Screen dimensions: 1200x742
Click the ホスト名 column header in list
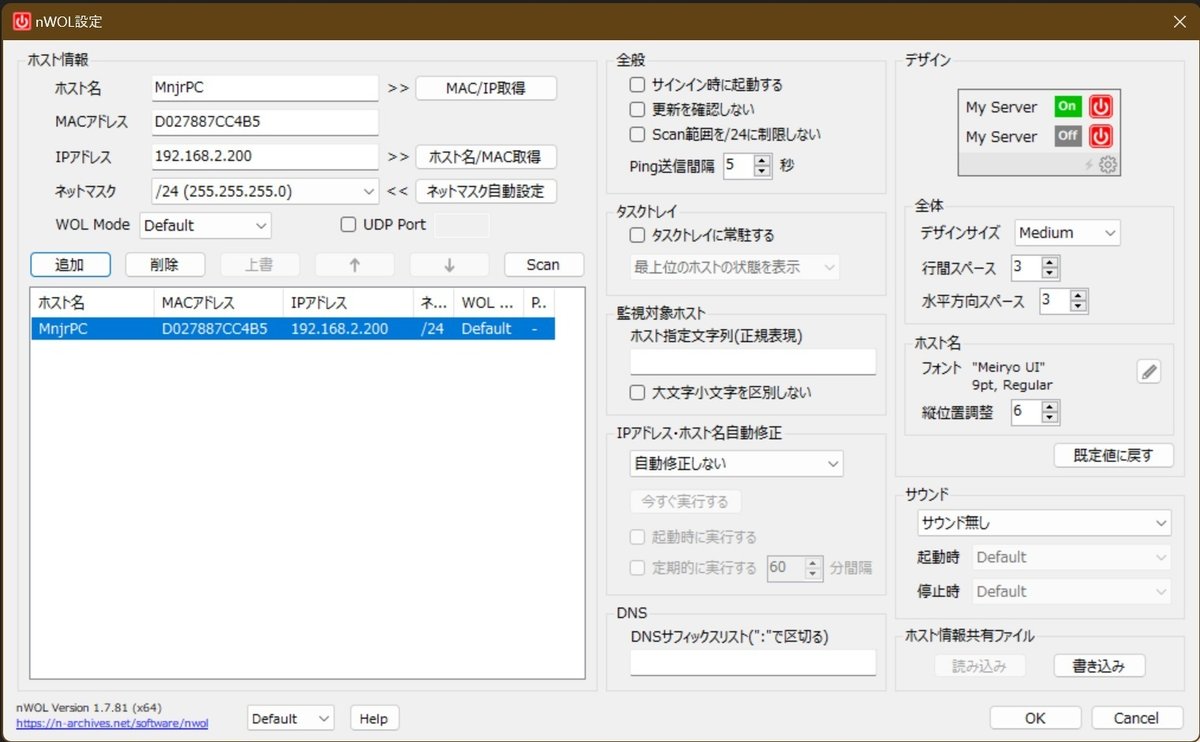pos(93,301)
